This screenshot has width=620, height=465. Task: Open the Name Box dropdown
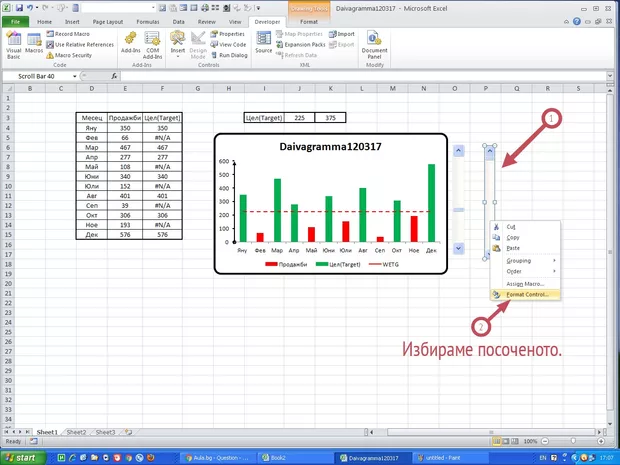75,76
